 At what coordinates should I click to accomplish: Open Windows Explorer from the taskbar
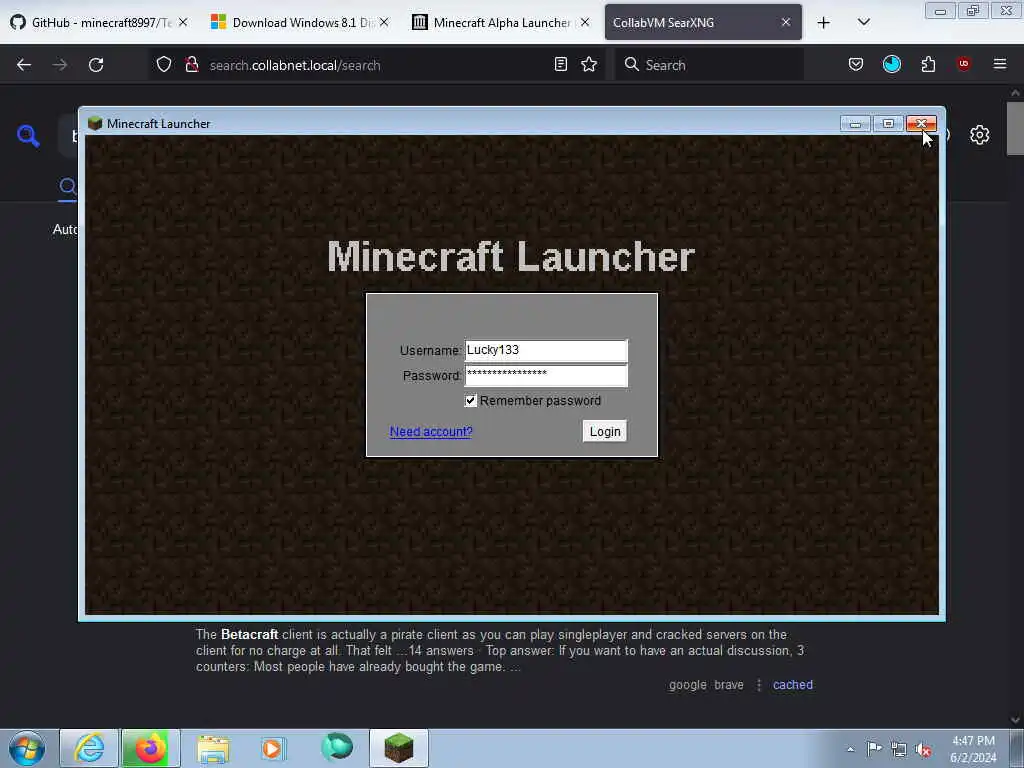coord(213,748)
